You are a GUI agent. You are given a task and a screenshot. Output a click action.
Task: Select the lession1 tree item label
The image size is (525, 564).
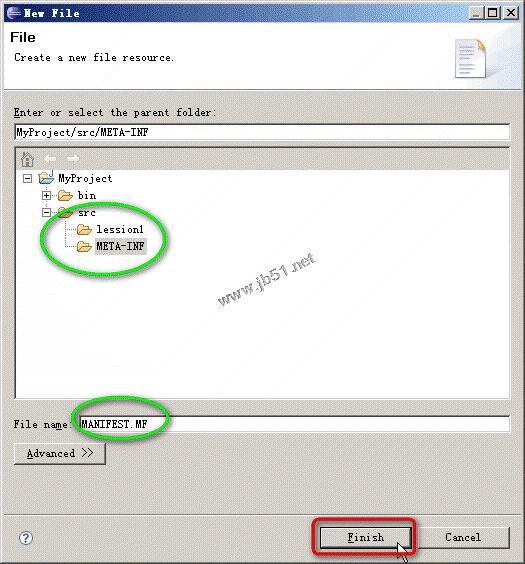[x=120, y=229]
